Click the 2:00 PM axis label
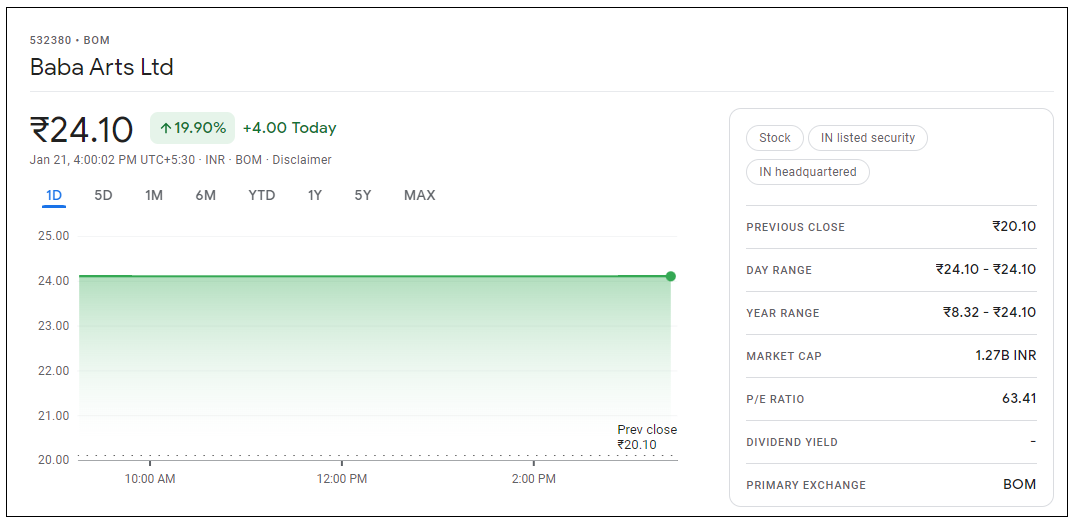 (533, 479)
